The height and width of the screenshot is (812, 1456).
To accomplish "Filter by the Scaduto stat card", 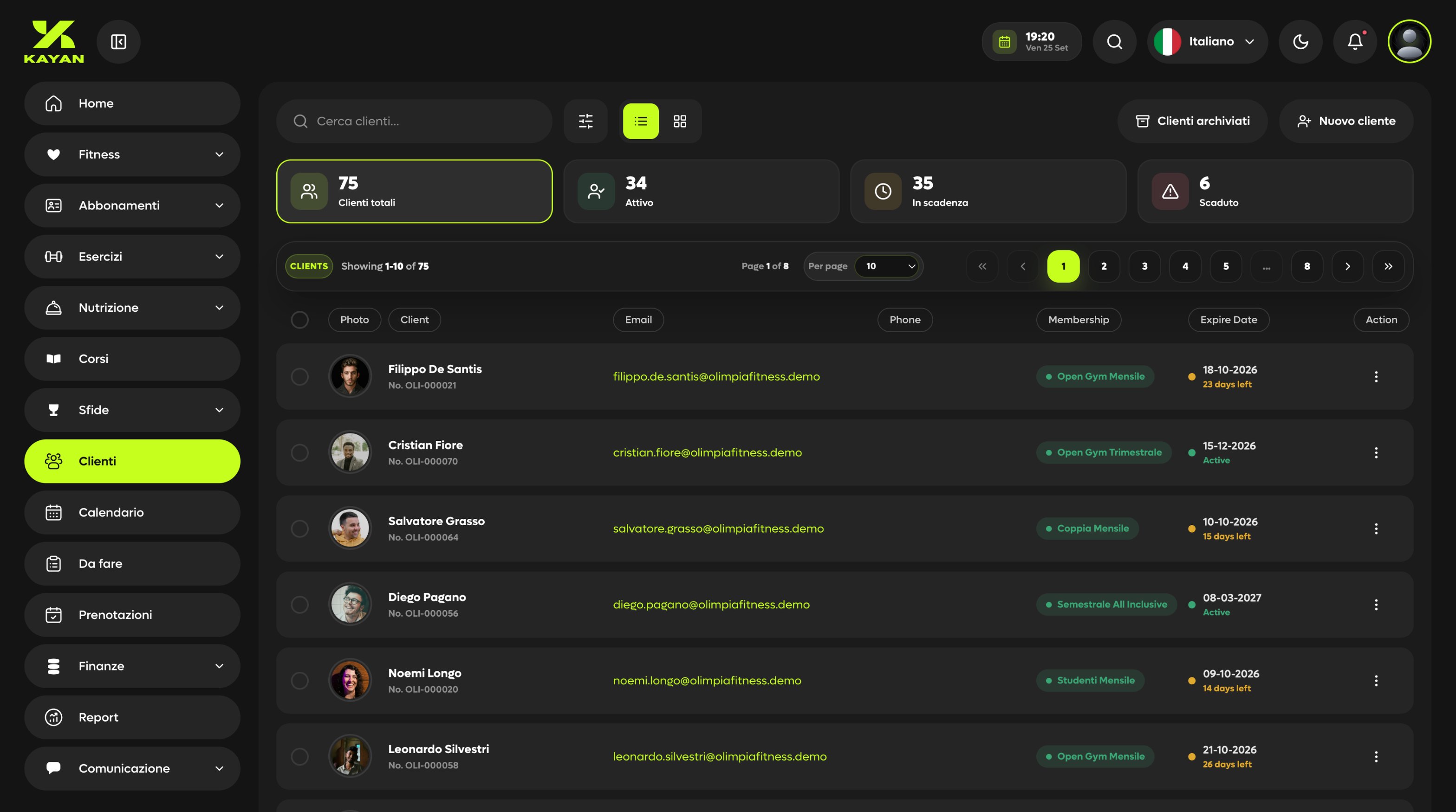I will pos(1275,192).
